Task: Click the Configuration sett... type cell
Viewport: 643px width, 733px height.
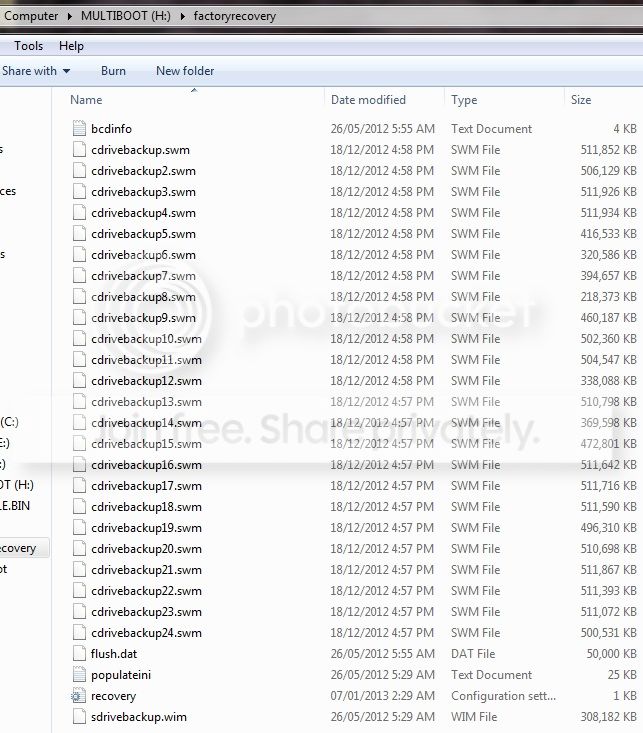Action: tap(503, 696)
